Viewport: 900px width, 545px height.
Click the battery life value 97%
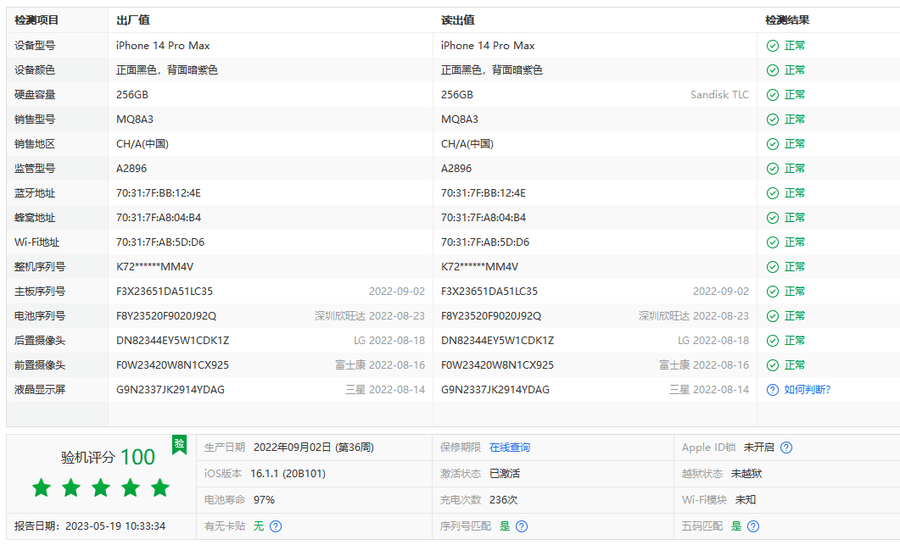[264, 500]
